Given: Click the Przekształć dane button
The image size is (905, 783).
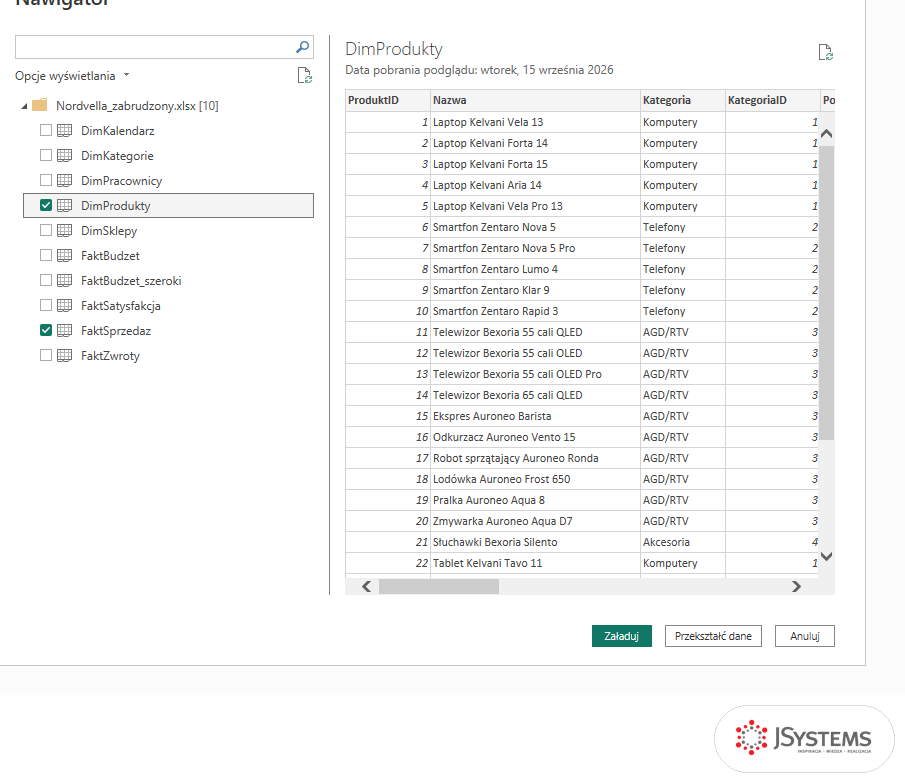Looking at the screenshot, I should pos(713,636).
